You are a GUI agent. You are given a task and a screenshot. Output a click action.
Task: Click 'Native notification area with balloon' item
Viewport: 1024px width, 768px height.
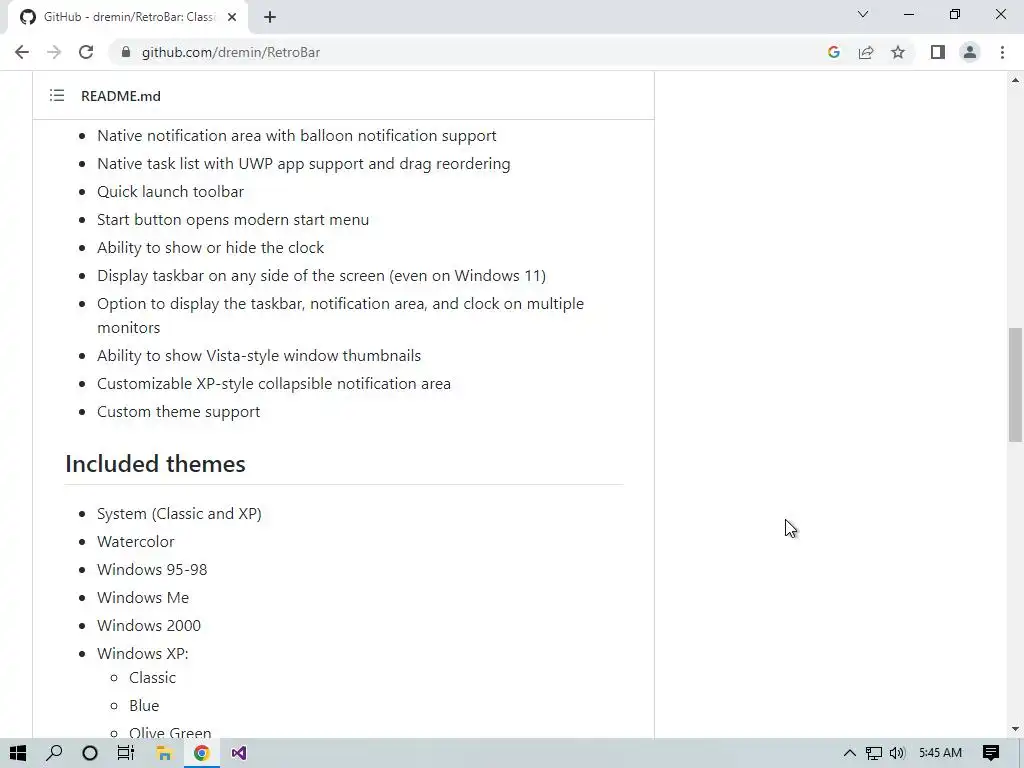pyautogui.click(x=296, y=135)
